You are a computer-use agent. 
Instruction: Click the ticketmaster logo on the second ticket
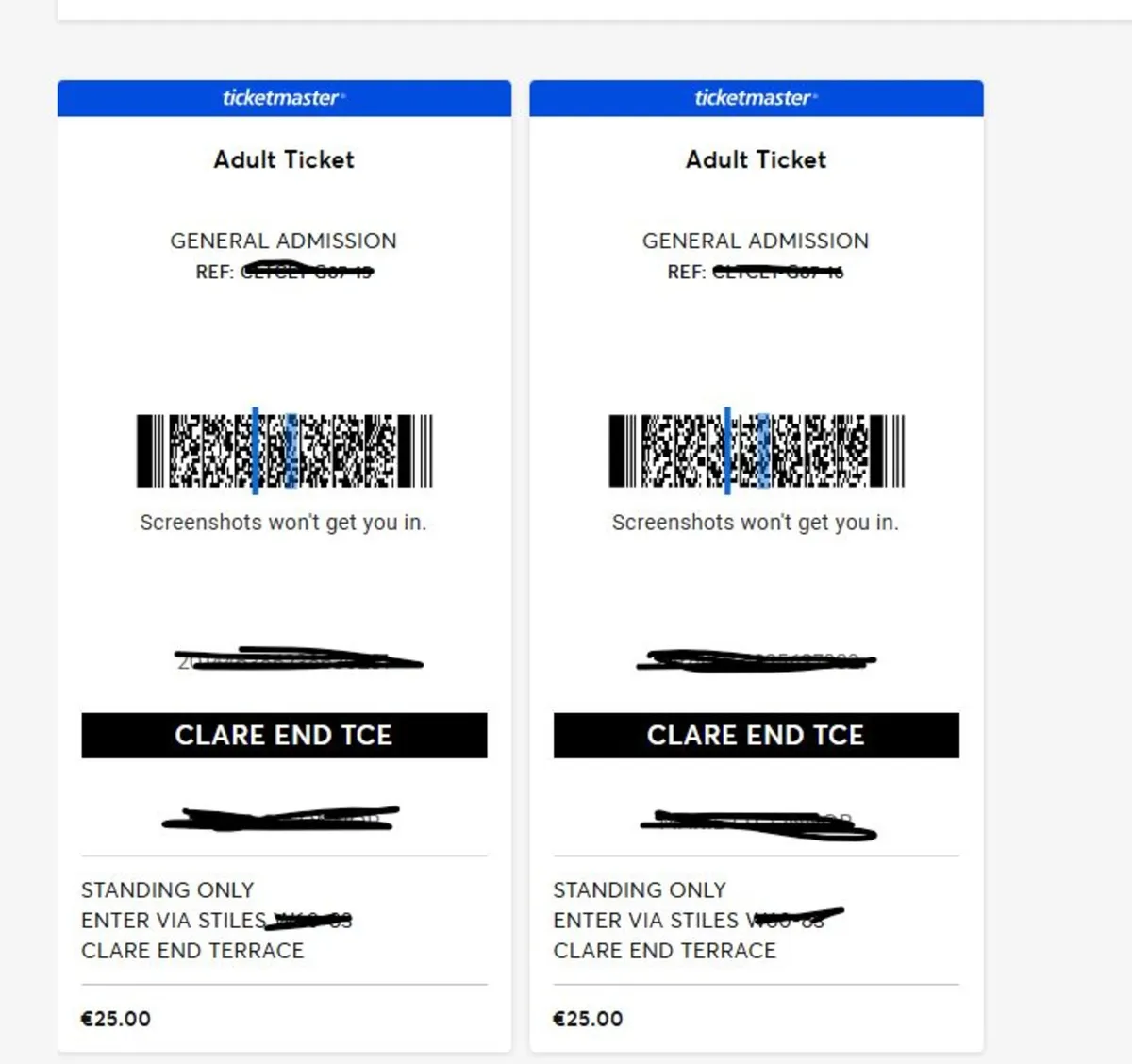pyautogui.click(x=756, y=98)
